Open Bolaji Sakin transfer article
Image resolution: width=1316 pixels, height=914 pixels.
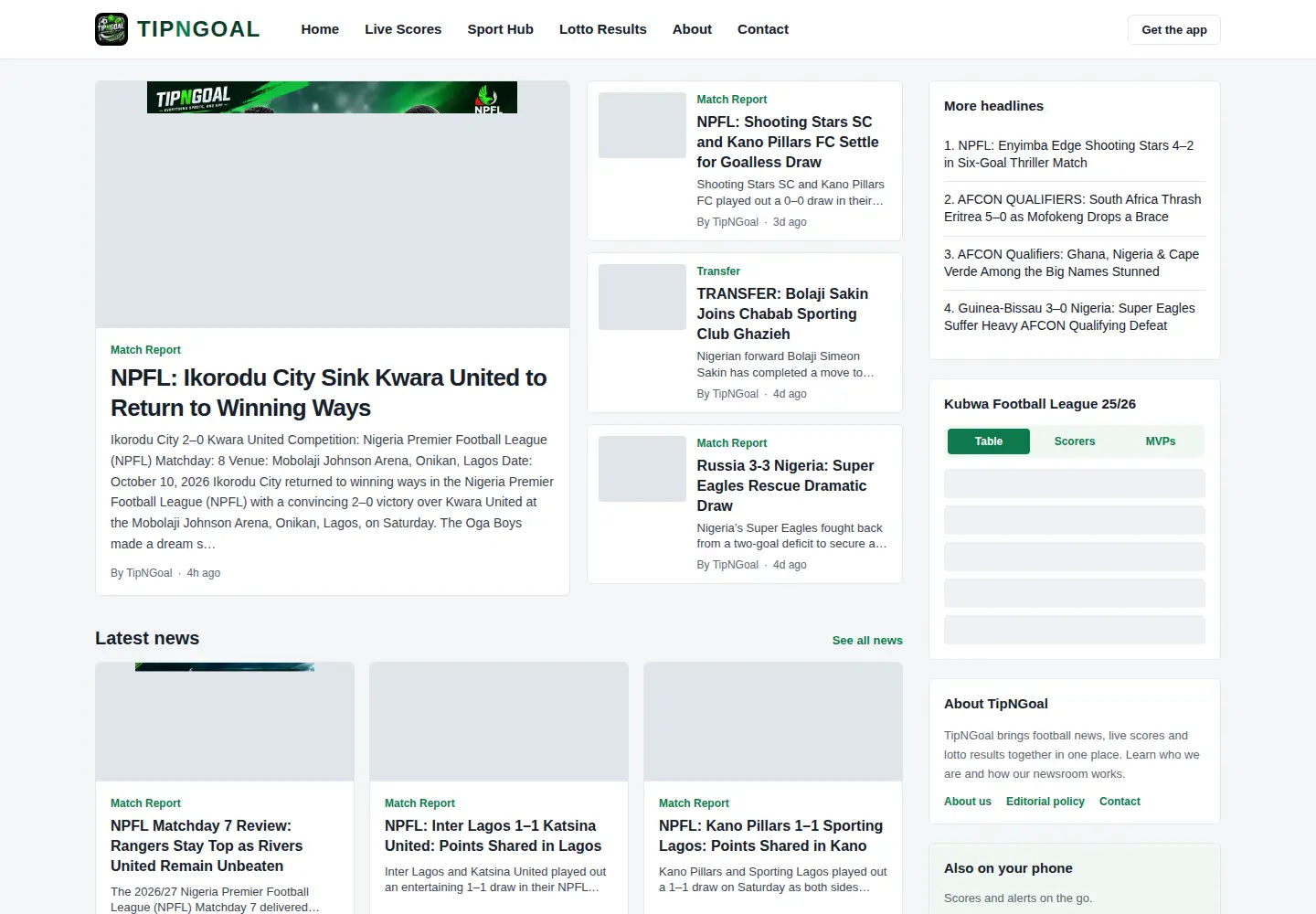[782, 314]
